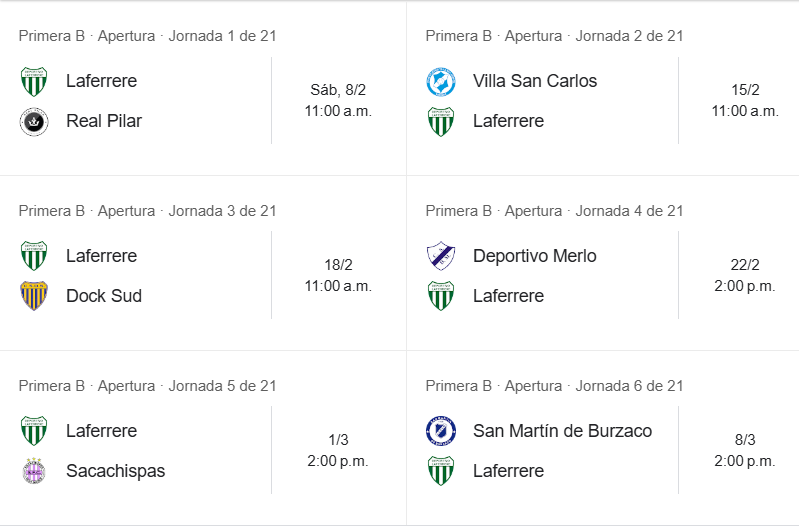
Task: Click the Deportivo Merlo crest
Action: 441,256
